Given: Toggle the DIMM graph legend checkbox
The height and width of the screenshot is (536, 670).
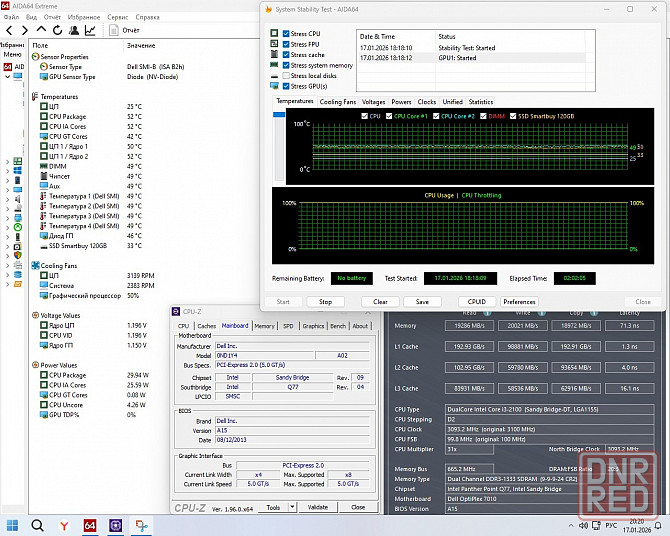Looking at the screenshot, I should [483, 116].
